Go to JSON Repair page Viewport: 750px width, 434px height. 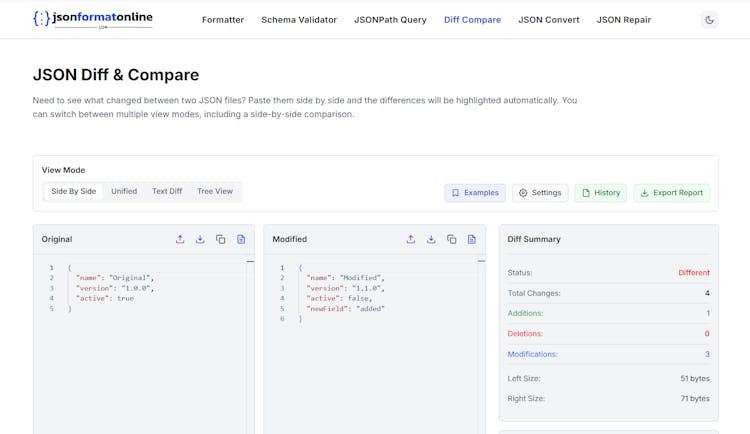coord(623,20)
